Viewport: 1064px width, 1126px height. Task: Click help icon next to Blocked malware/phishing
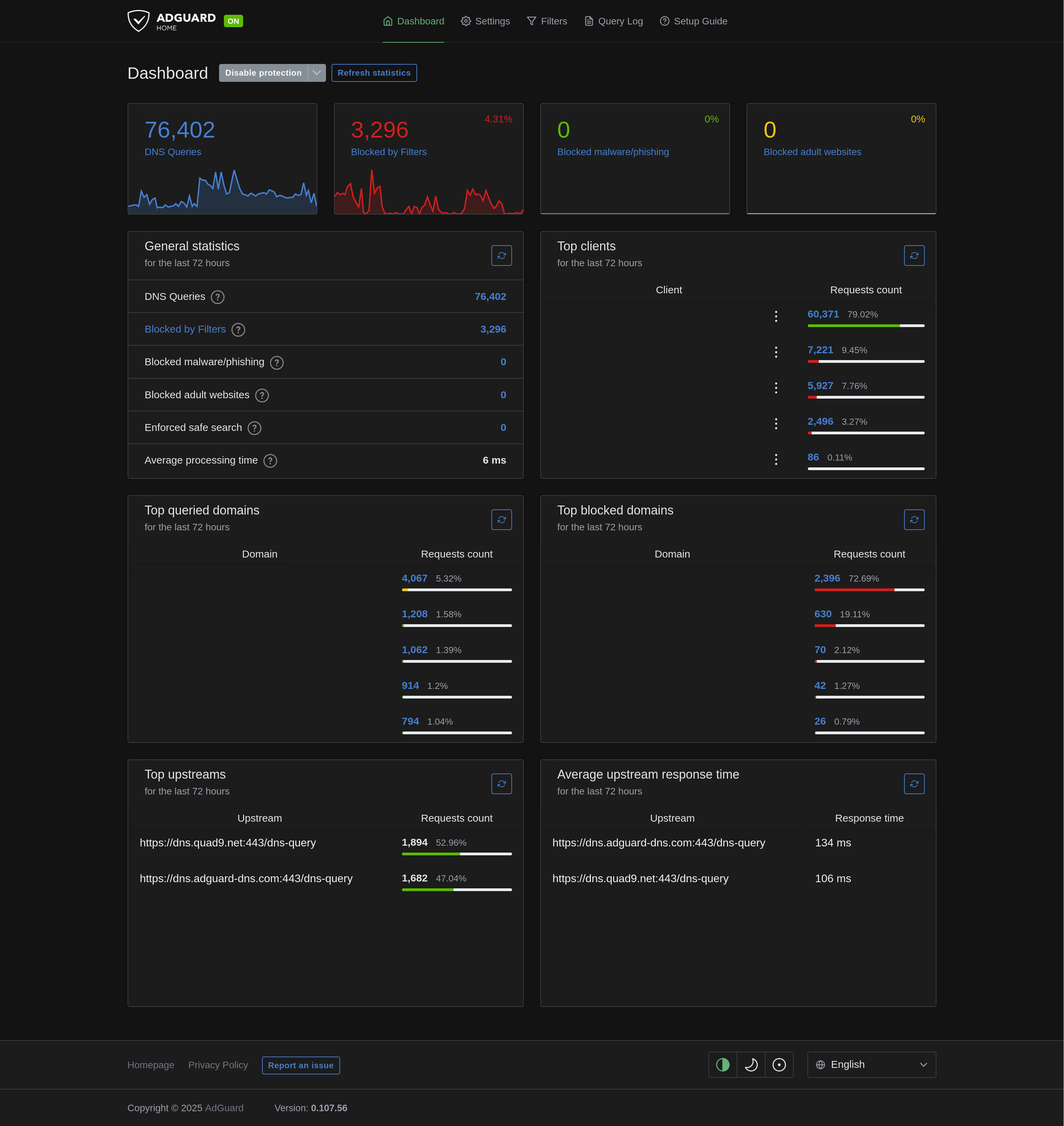pos(277,362)
